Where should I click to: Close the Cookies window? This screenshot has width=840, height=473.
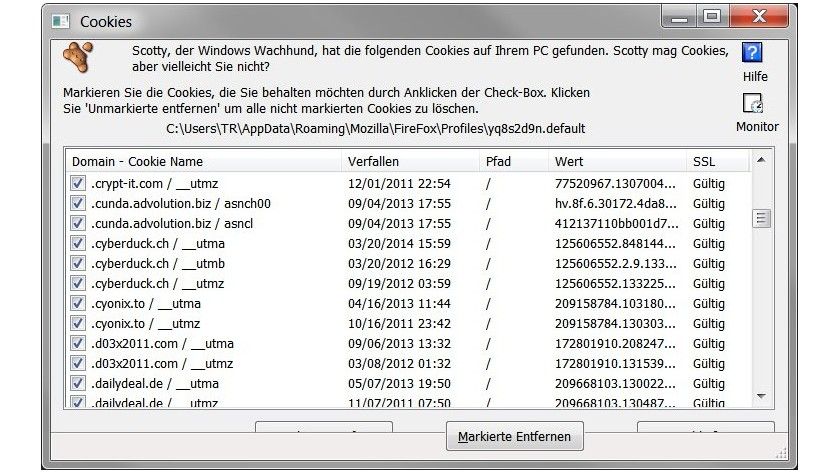[759, 17]
